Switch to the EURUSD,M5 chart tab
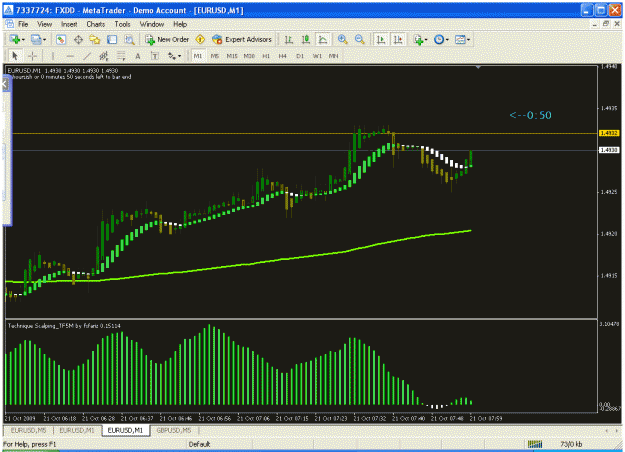 pos(28,430)
